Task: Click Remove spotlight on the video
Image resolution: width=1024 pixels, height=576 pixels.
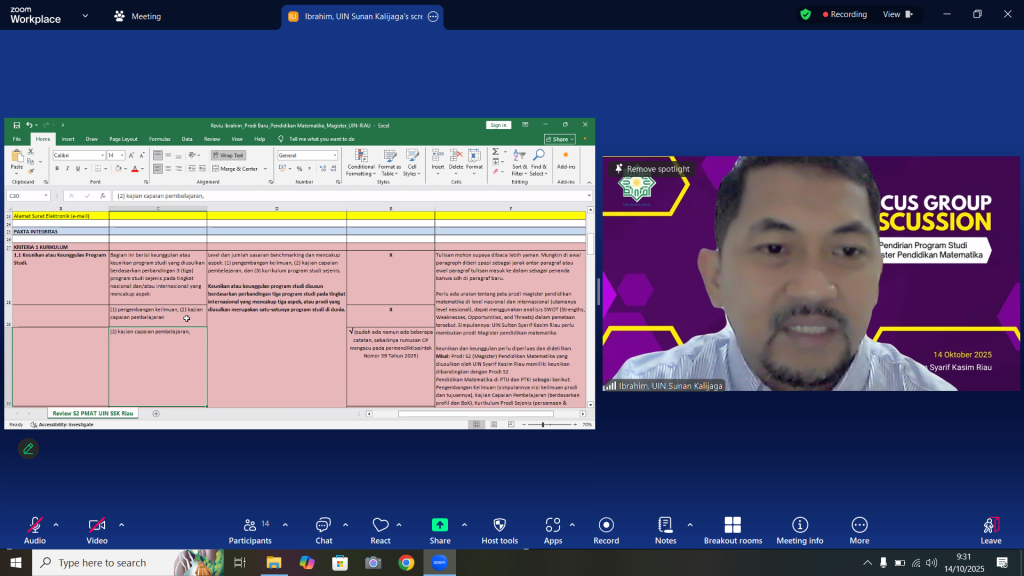Action: (652, 169)
